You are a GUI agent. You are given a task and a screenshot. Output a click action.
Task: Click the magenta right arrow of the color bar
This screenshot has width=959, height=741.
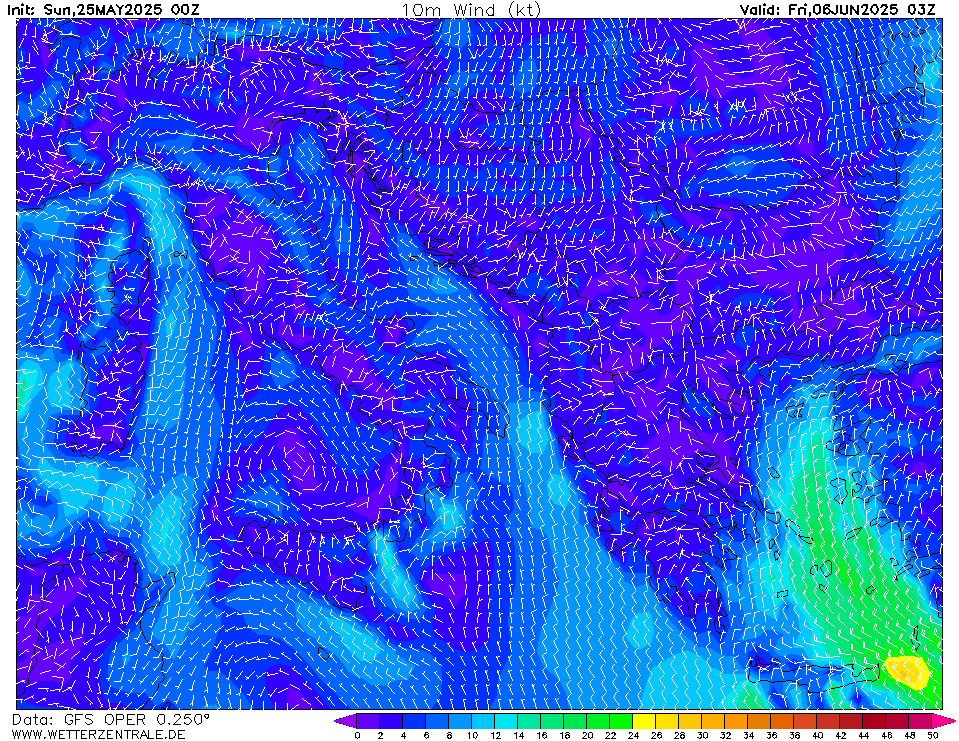pyautogui.click(x=942, y=721)
